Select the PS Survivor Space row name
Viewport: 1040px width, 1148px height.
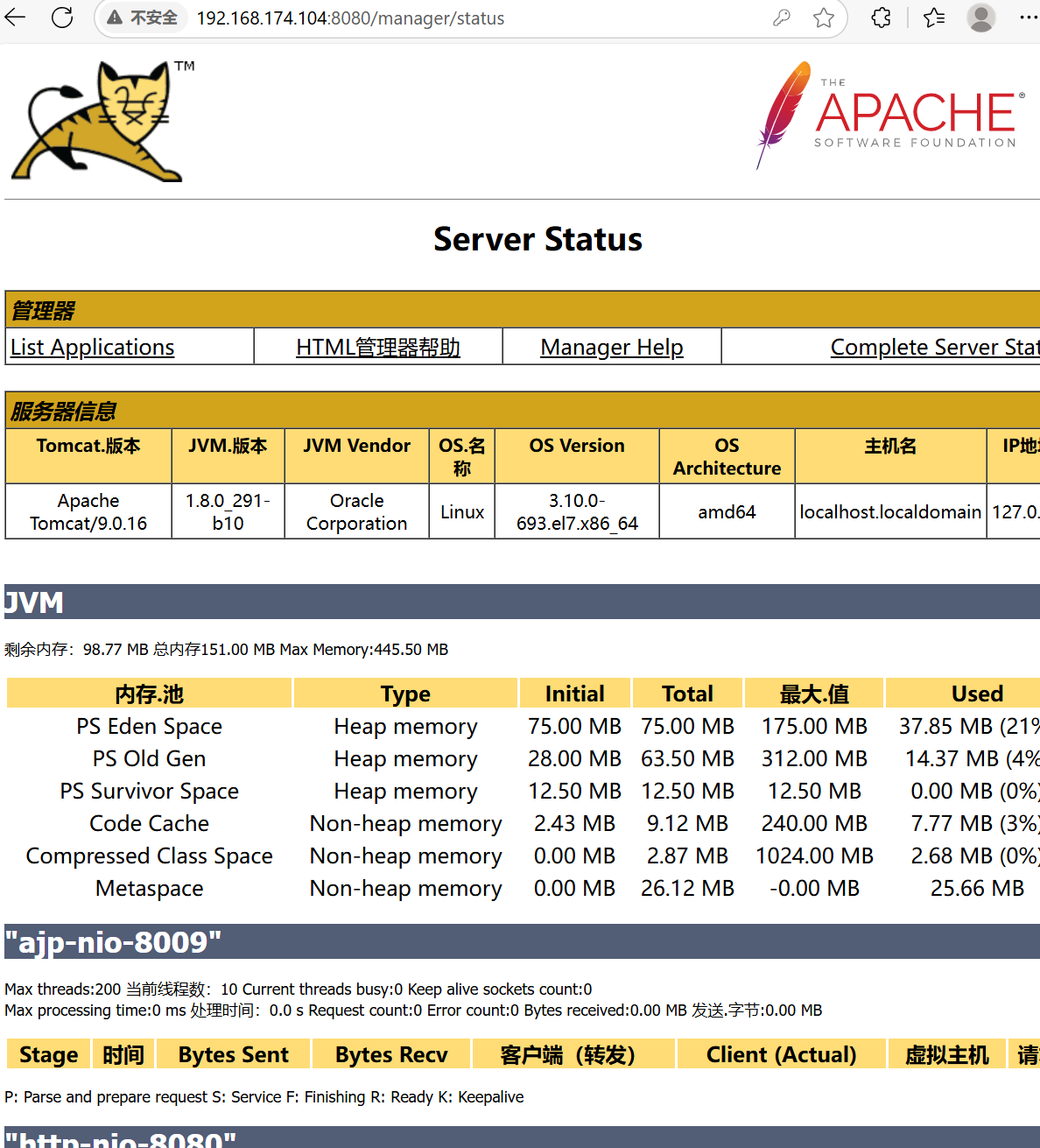point(149,791)
